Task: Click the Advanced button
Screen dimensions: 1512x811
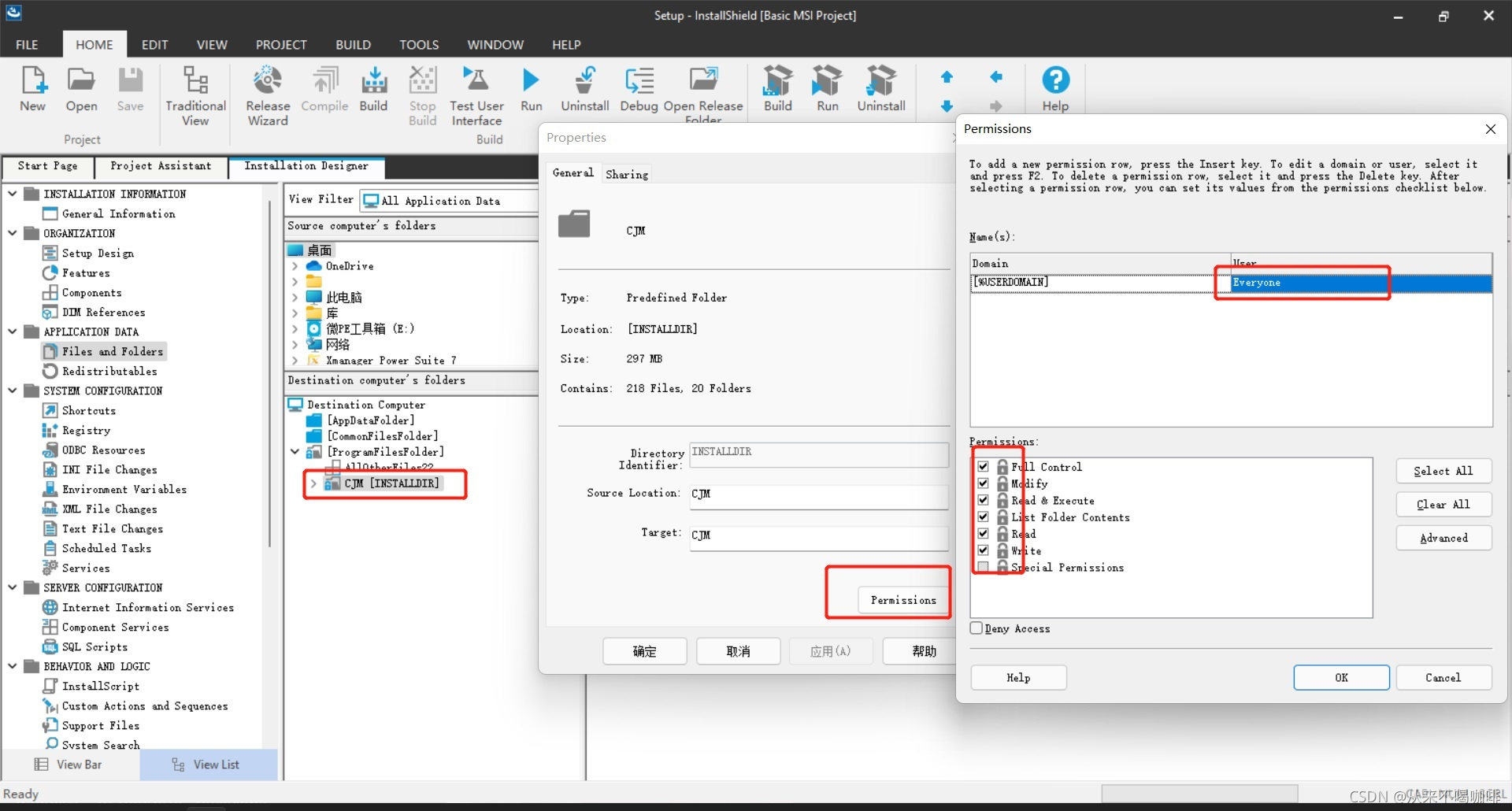Action: coord(1443,538)
